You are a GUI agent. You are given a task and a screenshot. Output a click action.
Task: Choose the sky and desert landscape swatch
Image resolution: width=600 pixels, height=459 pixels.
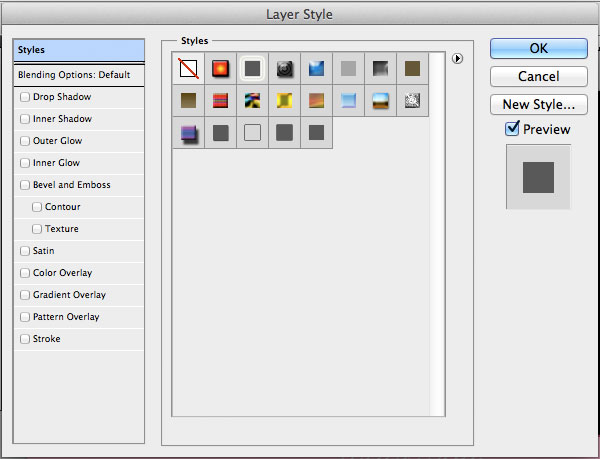tap(381, 101)
